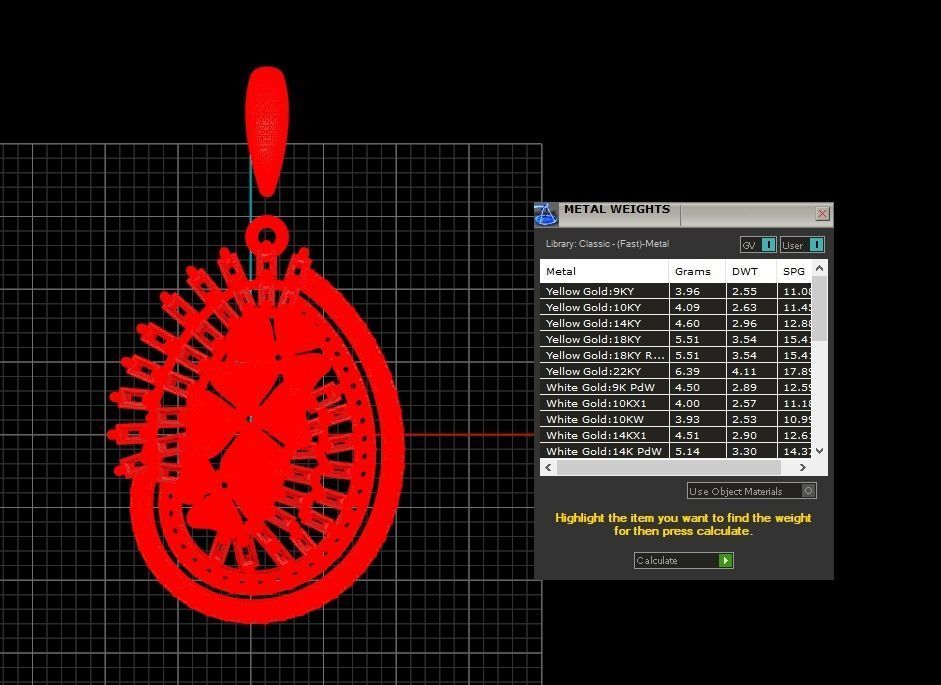
Task: Click the 6.39 grams value
Action: 687,371
